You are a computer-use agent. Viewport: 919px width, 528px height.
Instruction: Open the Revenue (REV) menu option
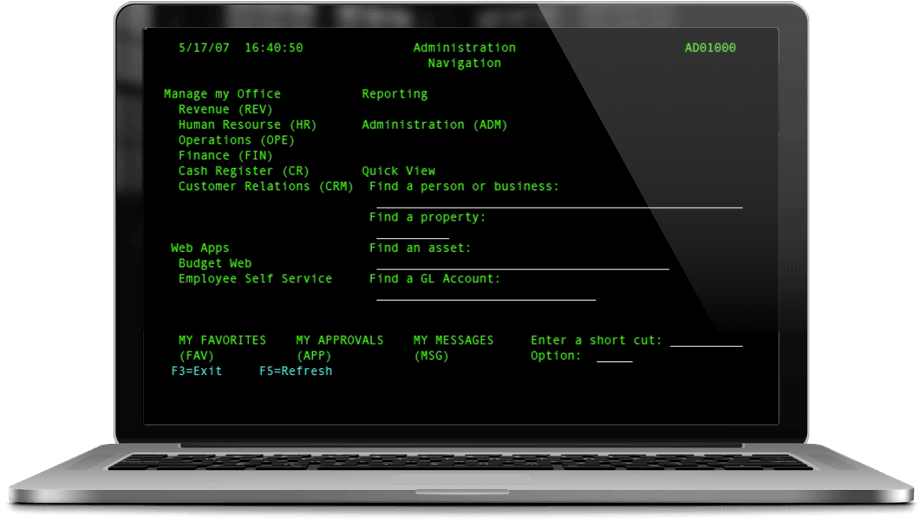(x=225, y=109)
